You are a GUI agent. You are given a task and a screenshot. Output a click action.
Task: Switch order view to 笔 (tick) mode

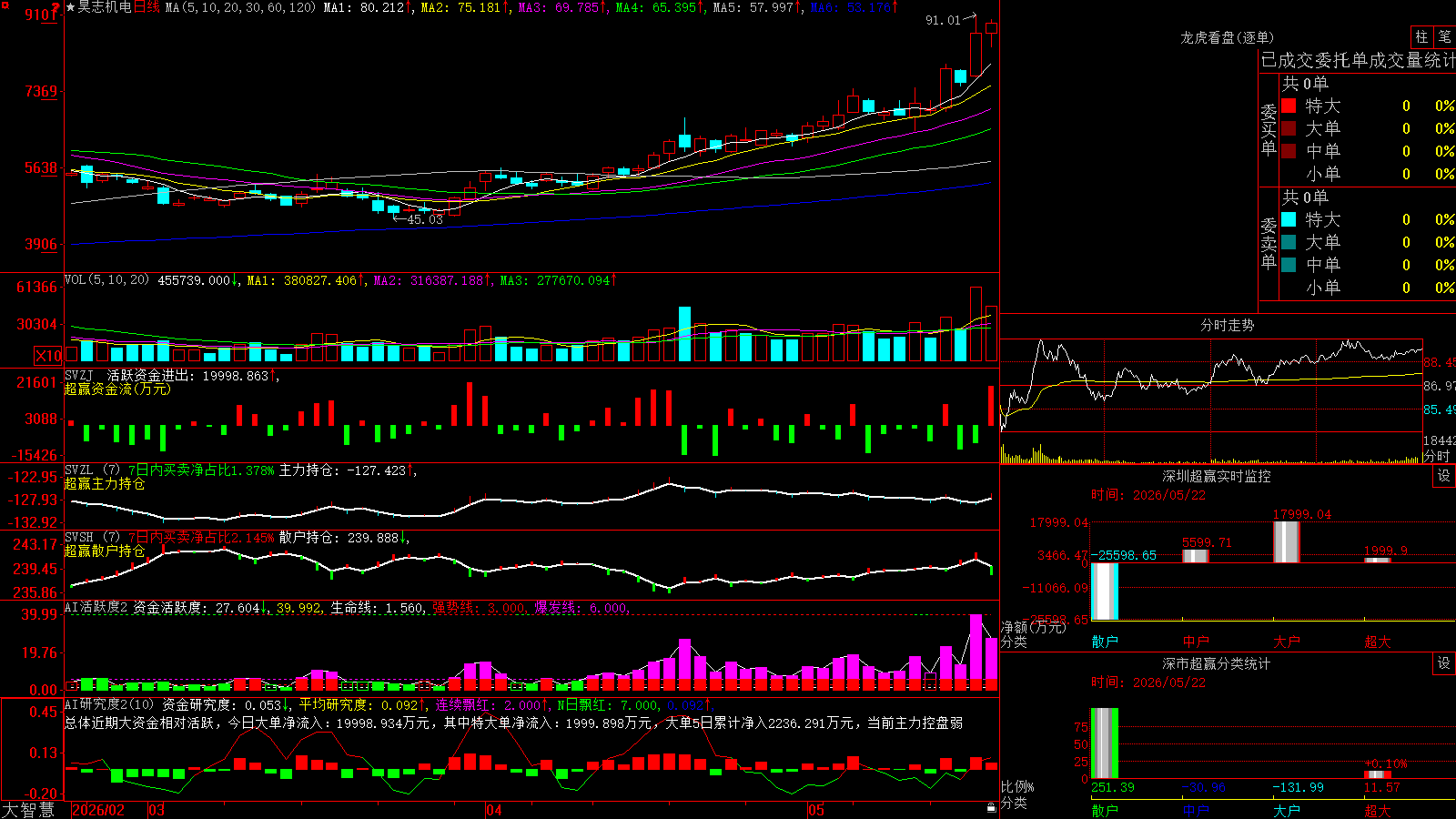click(1445, 36)
